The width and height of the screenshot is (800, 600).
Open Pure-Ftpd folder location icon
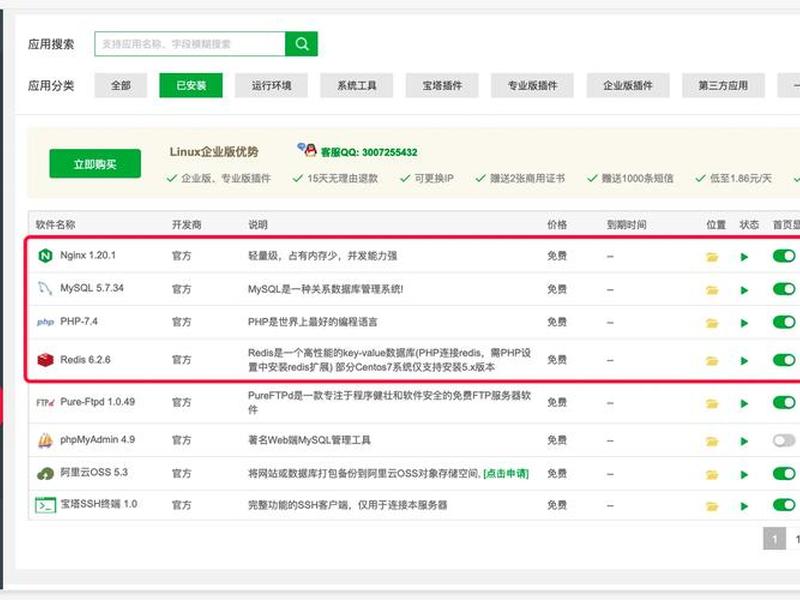(712, 404)
